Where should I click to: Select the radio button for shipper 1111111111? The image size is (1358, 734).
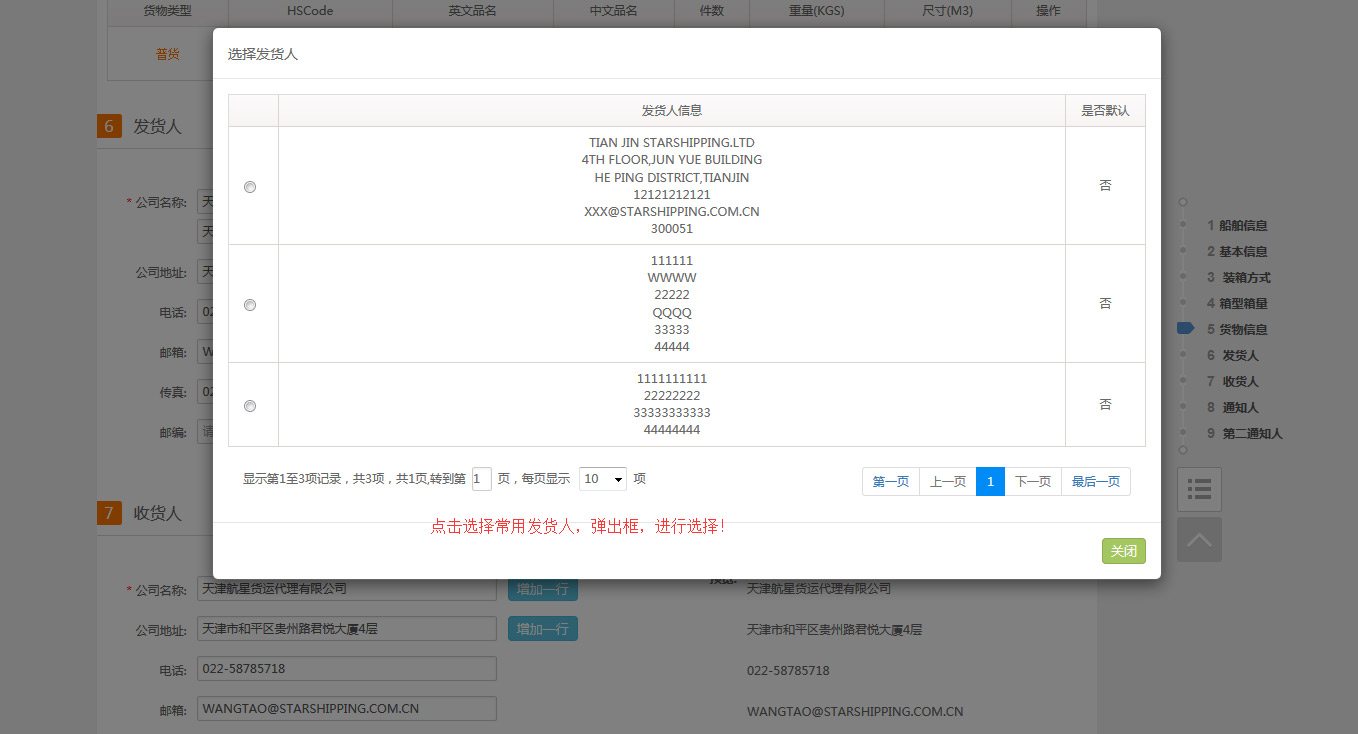(250, 406)
